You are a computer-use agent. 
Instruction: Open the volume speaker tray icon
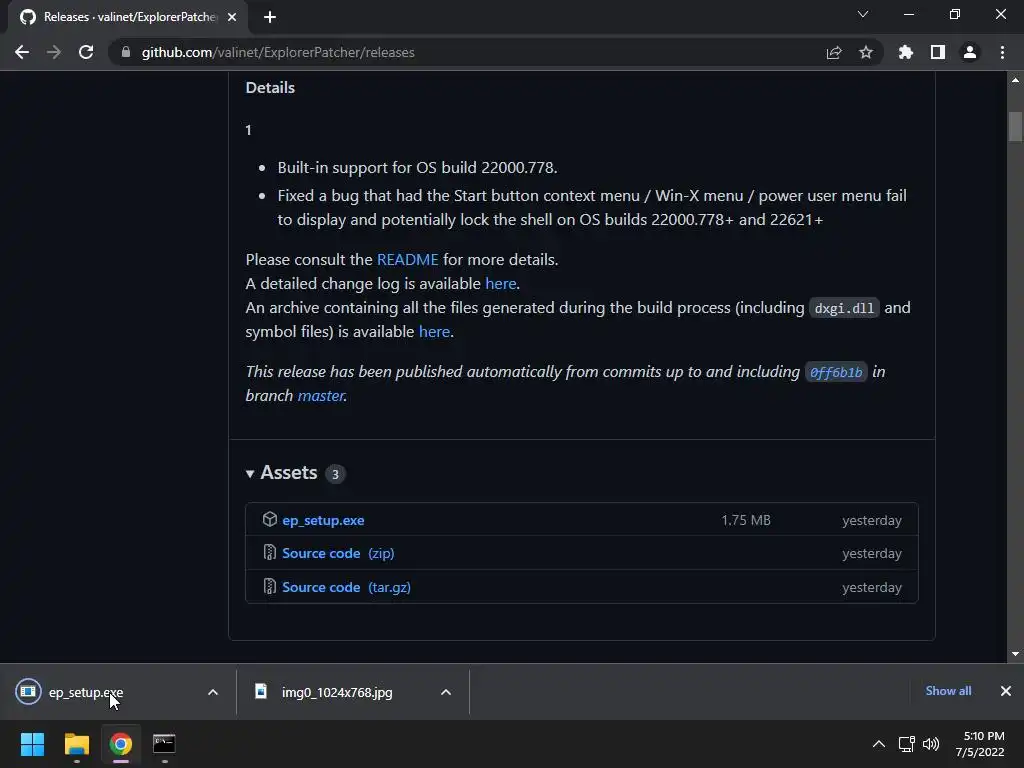pos(931,744)
